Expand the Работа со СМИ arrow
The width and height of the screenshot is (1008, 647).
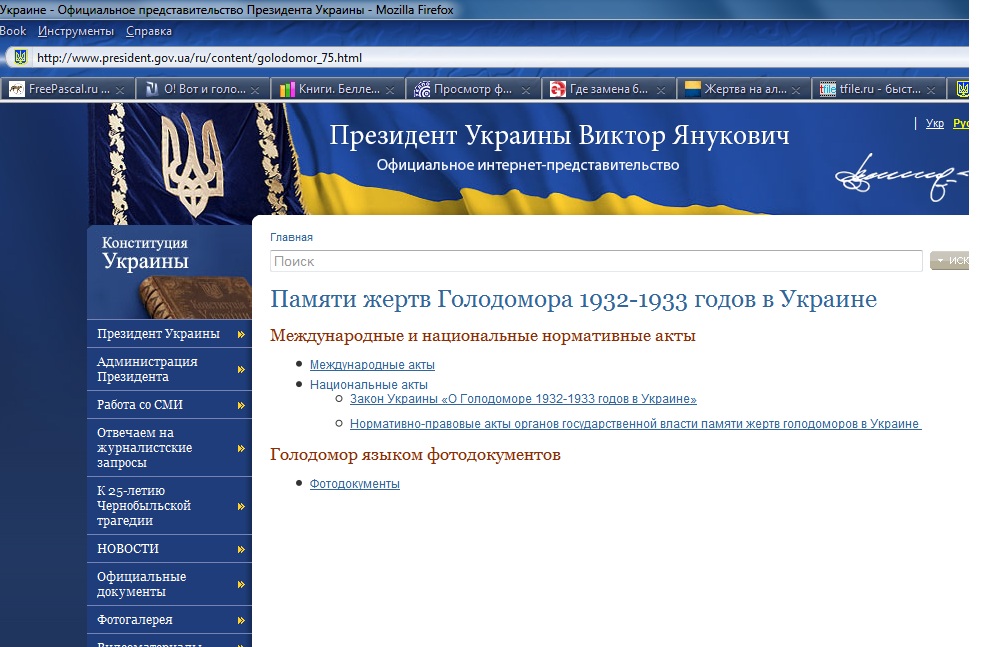241,405
